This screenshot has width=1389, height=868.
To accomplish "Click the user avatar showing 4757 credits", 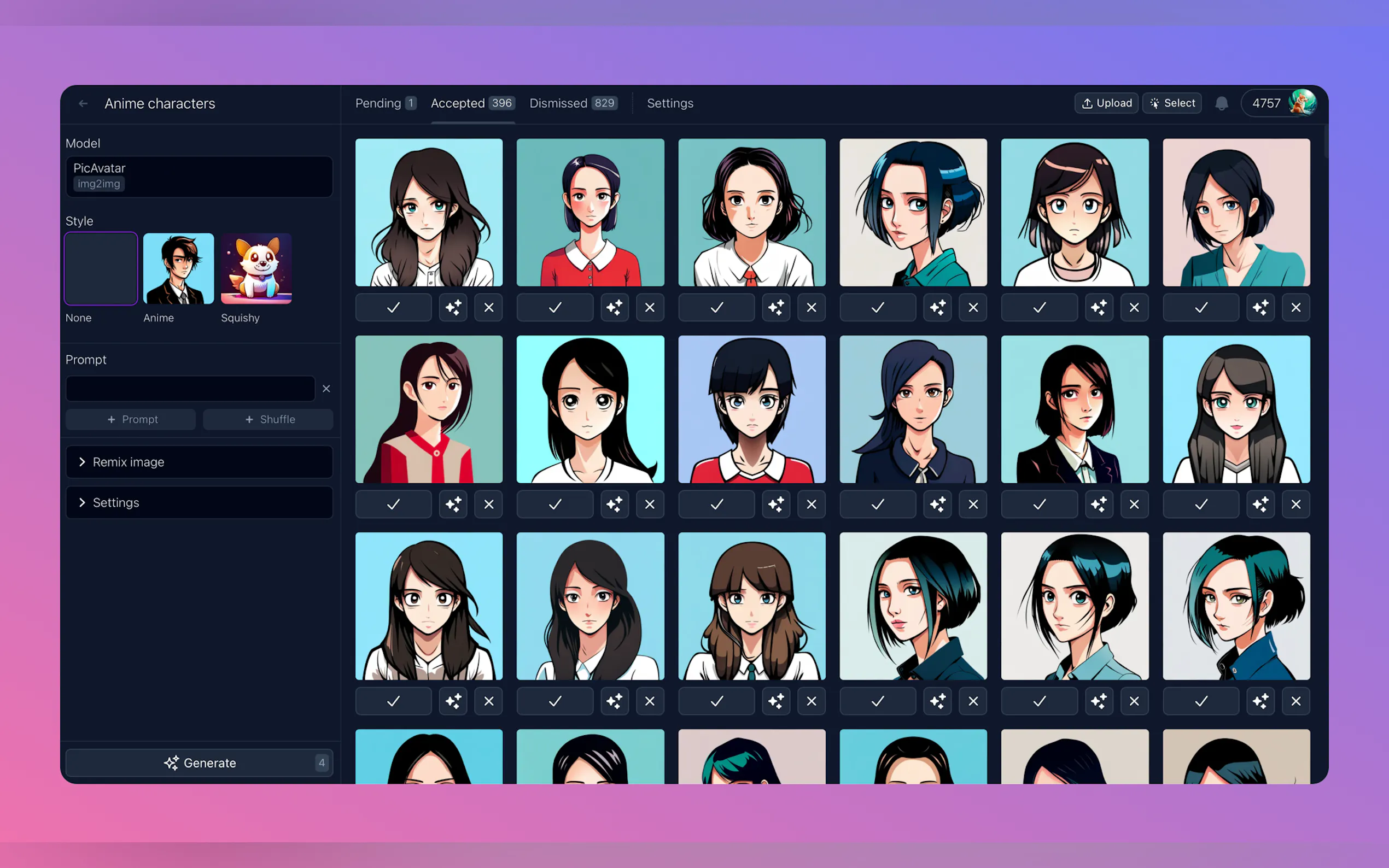I will (1302, 103).
